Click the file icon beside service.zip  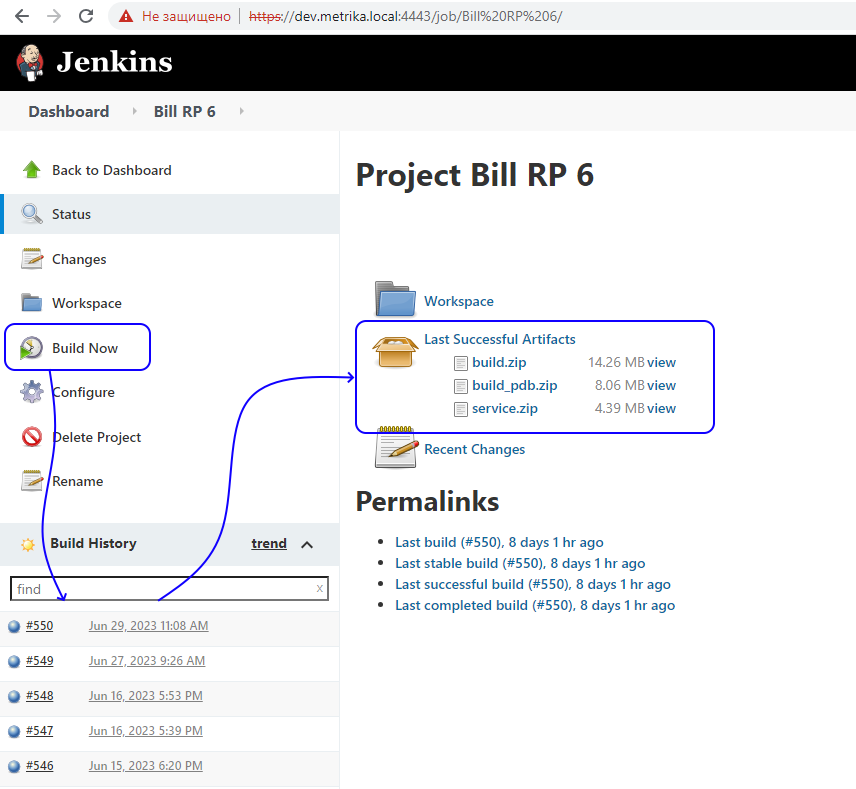click(x=461, y=409)
